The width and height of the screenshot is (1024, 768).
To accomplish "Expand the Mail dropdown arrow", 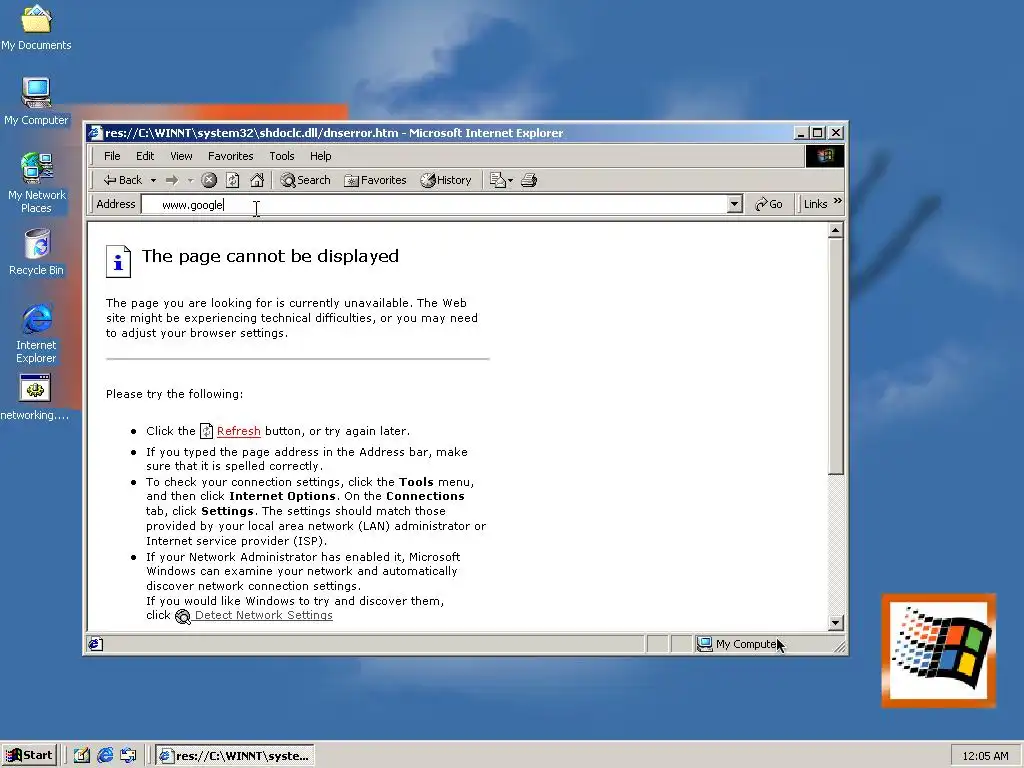I will (511, 180).
